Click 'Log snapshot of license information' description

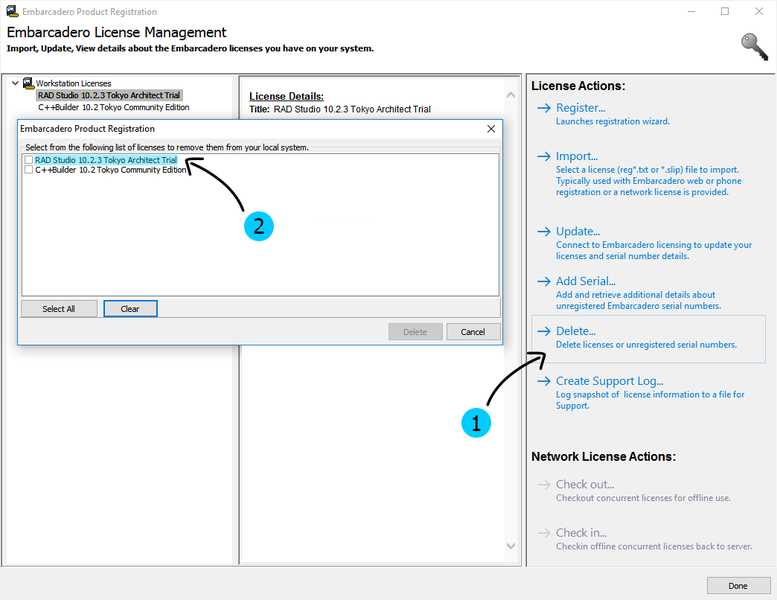(650, 400)
